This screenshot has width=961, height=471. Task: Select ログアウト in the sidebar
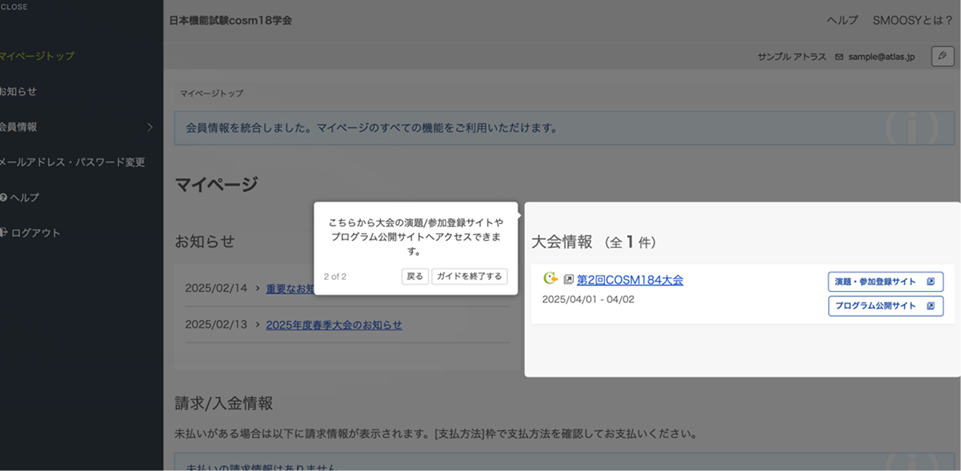[x=36, y=233]
